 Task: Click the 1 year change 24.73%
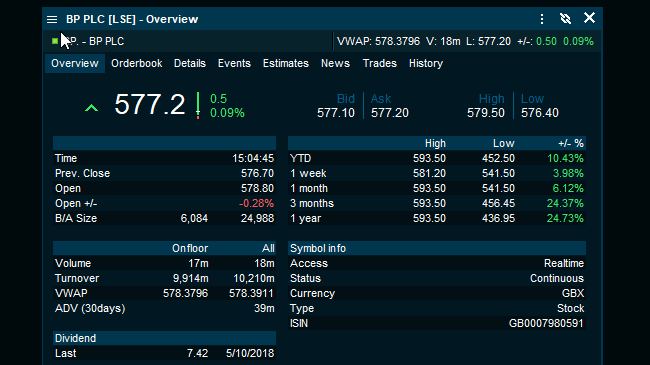(565, 218)
